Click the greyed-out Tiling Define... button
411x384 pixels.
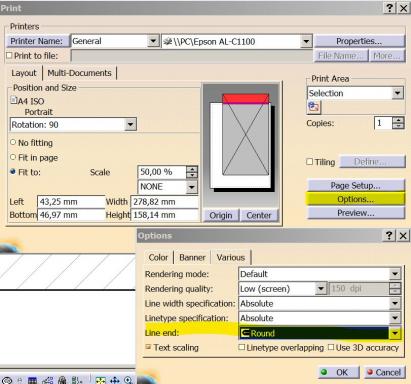372,162
